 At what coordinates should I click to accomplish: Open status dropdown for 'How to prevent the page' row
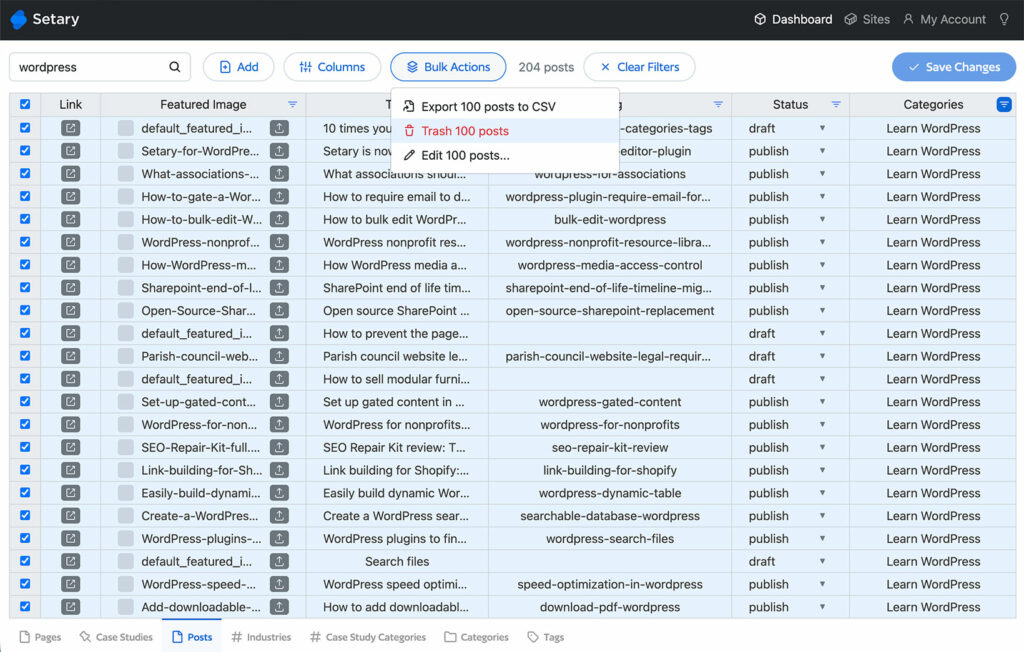pyautogui.click(x=822, y=333)
